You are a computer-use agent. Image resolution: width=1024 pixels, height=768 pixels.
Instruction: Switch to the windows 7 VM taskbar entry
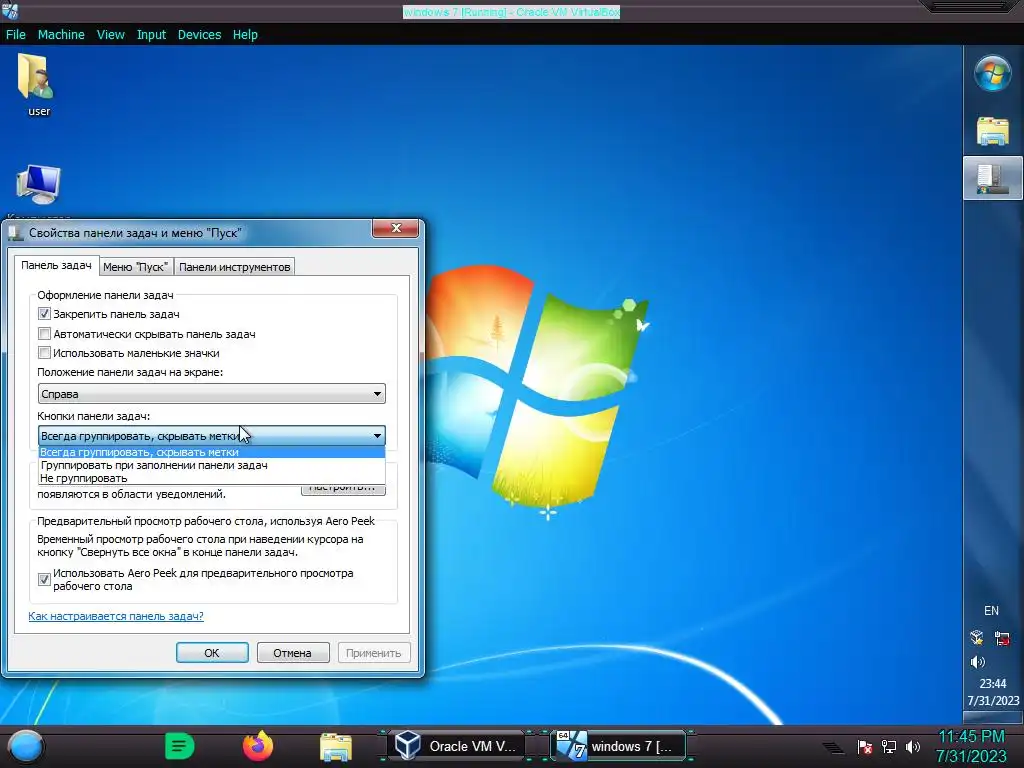pos(618,746)
